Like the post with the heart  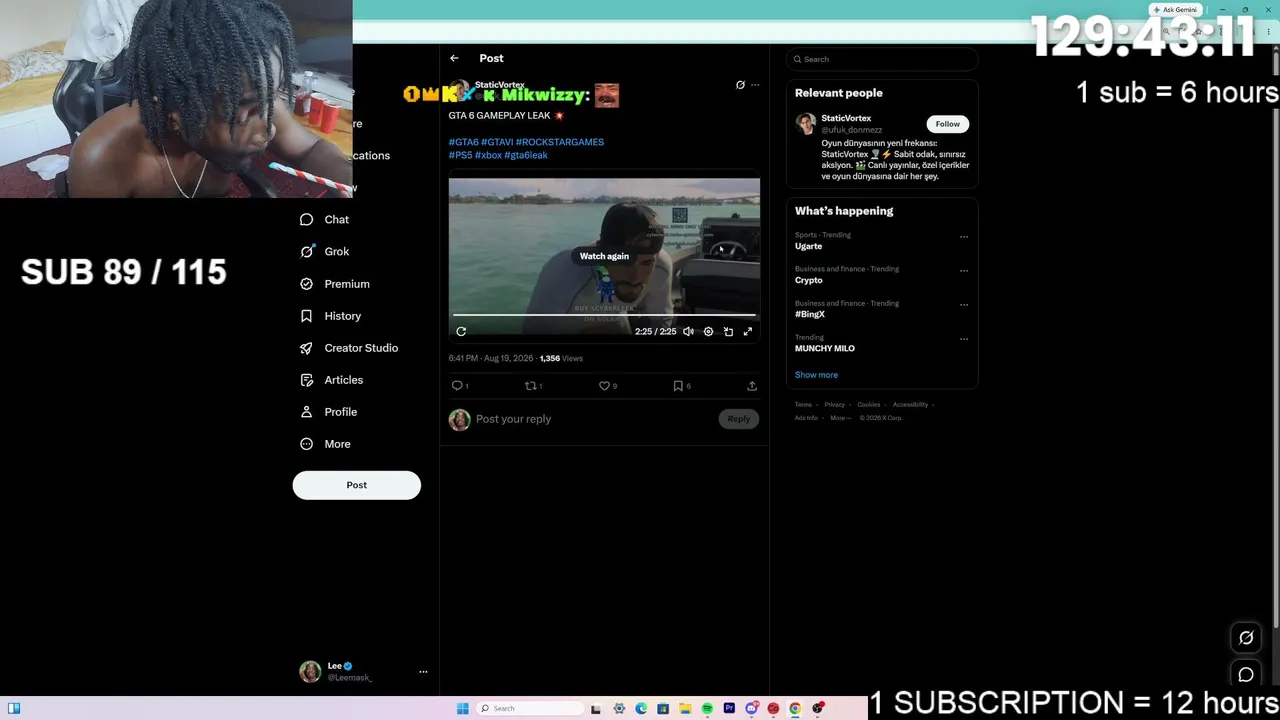pyautogui.click(x=604, y=386)
